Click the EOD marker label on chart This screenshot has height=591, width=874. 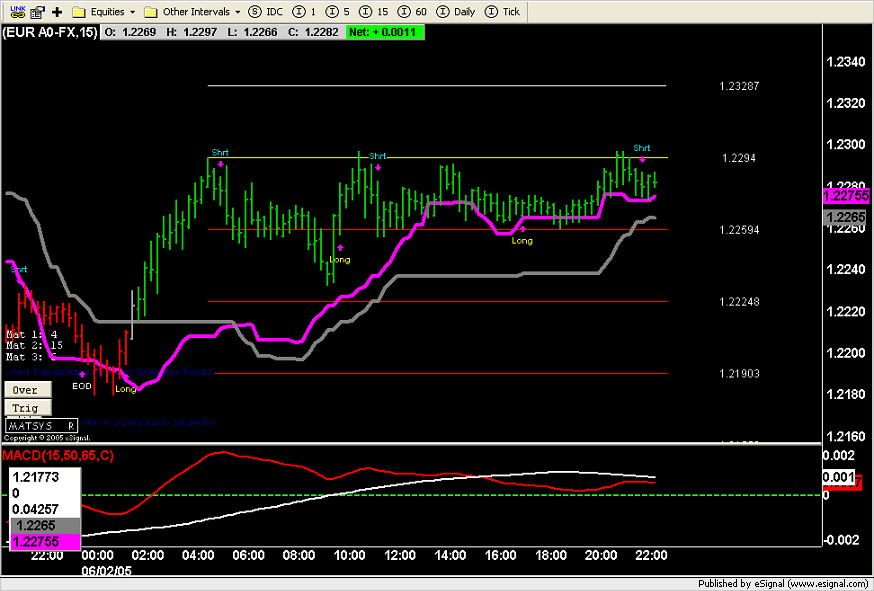pyautogui.click(x=81, y=386)
